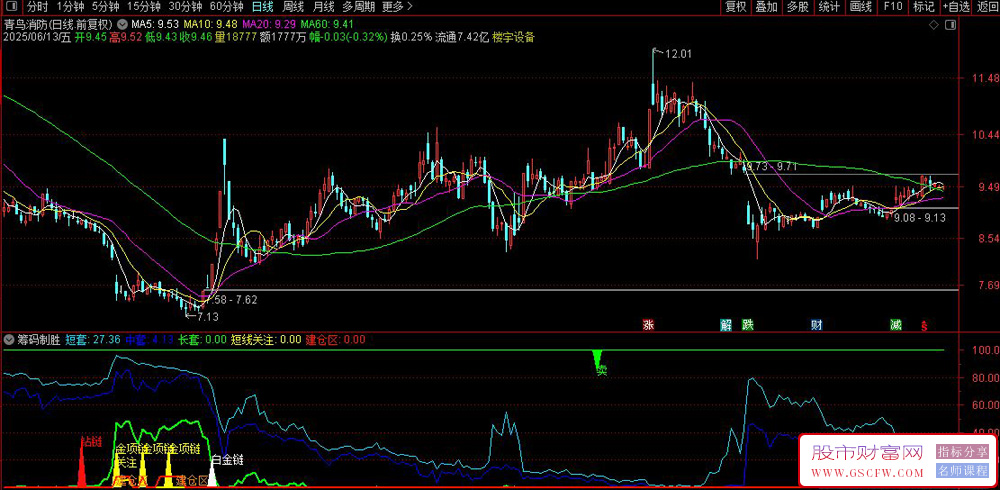Add stock via +自选 button
Image resolution: width=1000 pixels, height=490 pixels.
(x=955, y=6)
